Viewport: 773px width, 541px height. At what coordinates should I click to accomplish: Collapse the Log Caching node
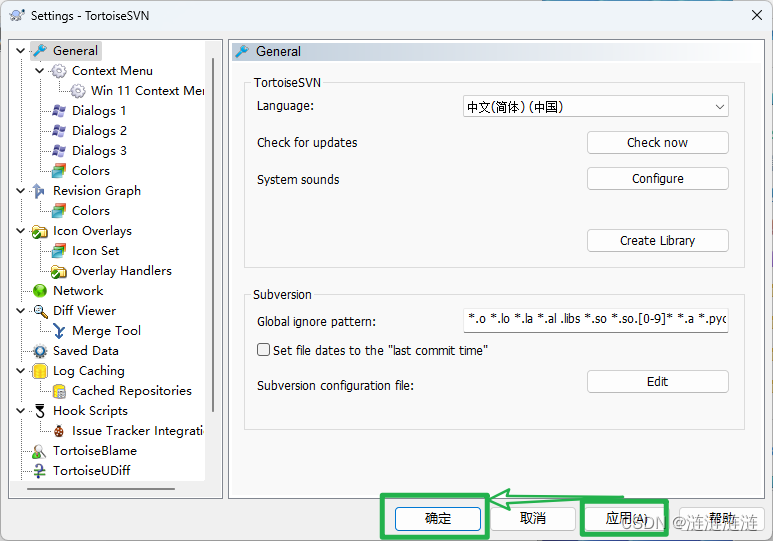point(21,371)
